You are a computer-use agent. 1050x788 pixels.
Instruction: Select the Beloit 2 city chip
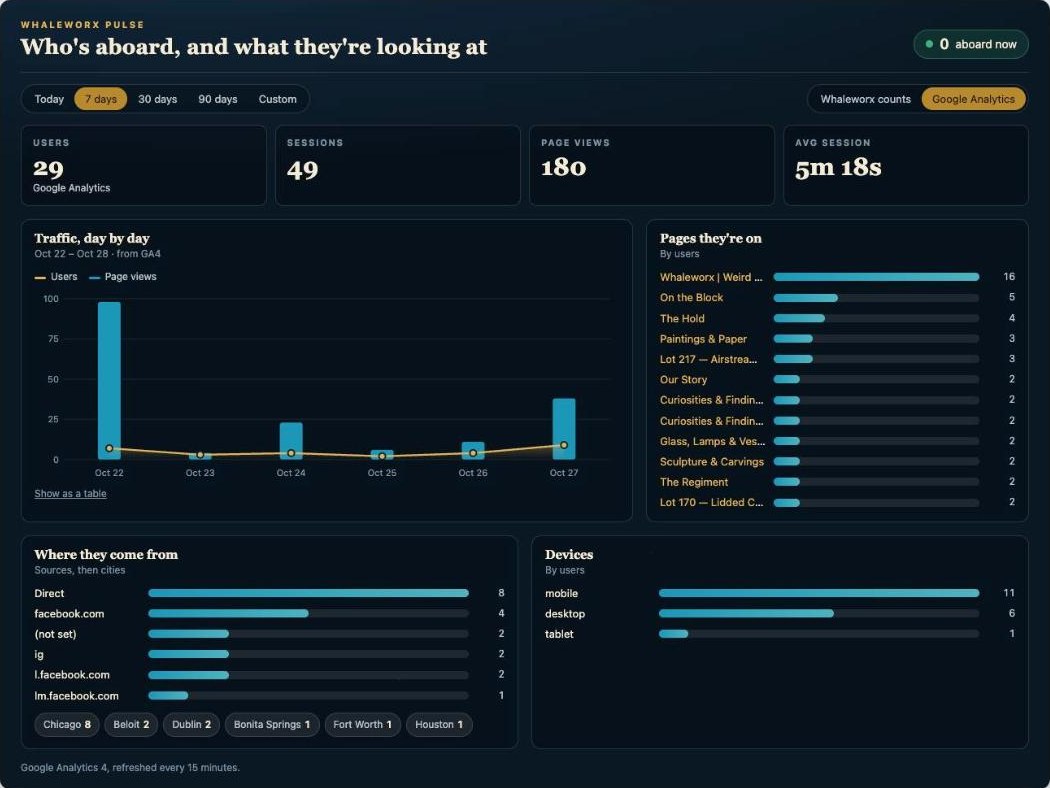(131, 724)
